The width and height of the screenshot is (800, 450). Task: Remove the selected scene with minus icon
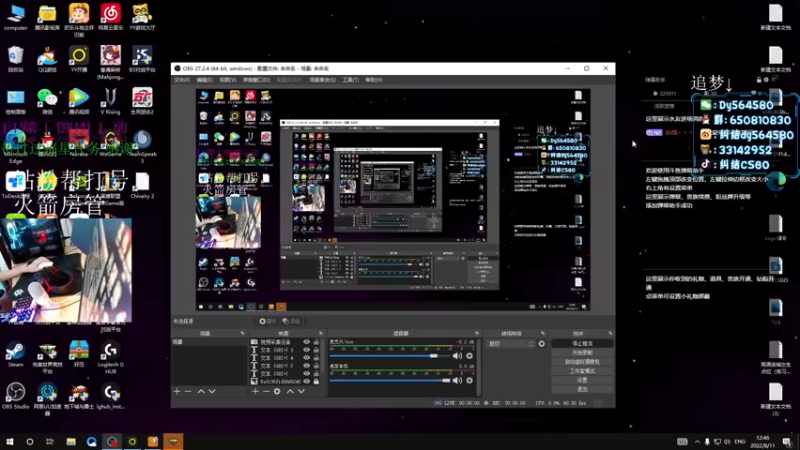coord(188,391)
